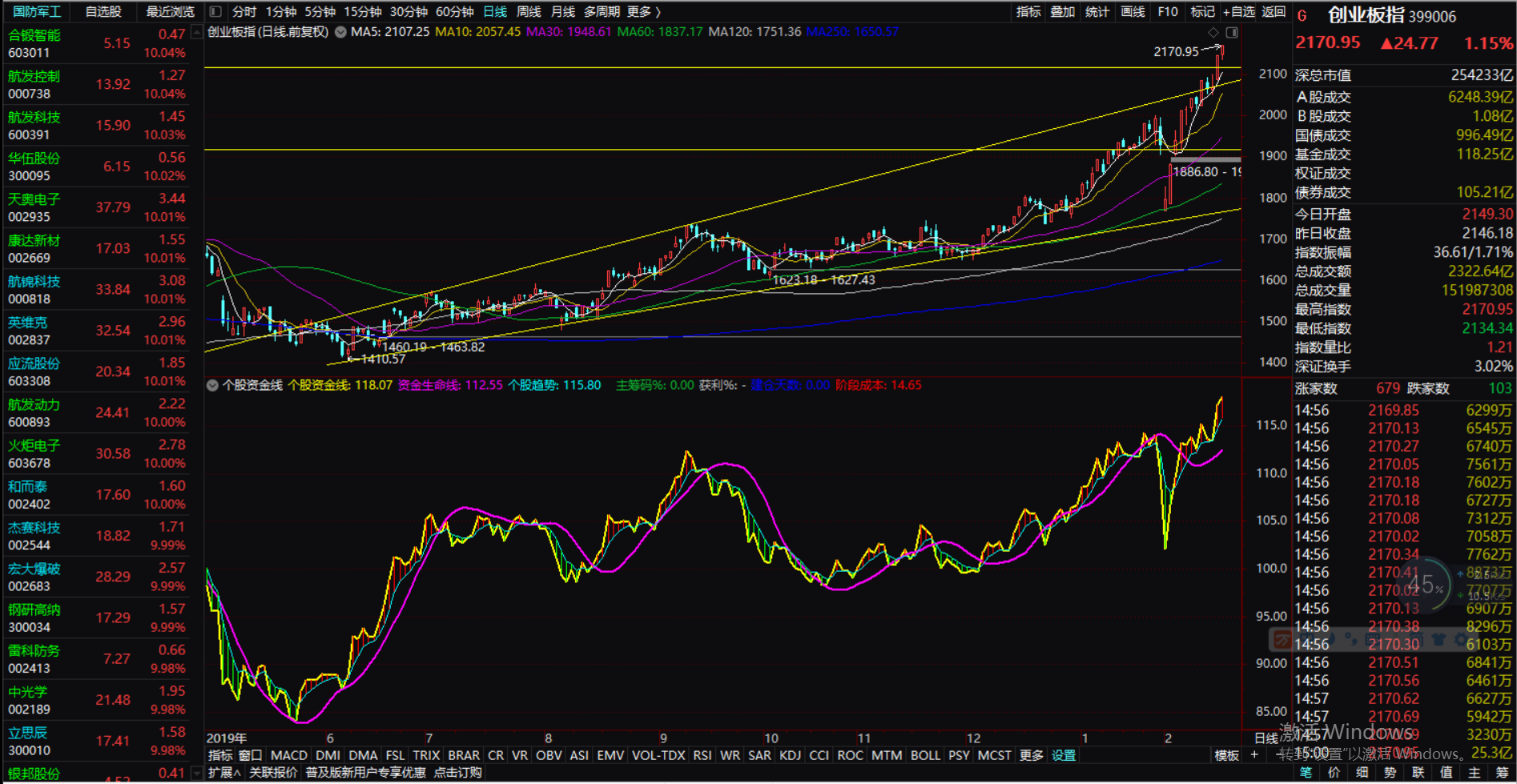This screenshot has width=1517, height=784.
Task: Click the round icon beside 个股资金线 indicator
Action: [x=212, y=385]
